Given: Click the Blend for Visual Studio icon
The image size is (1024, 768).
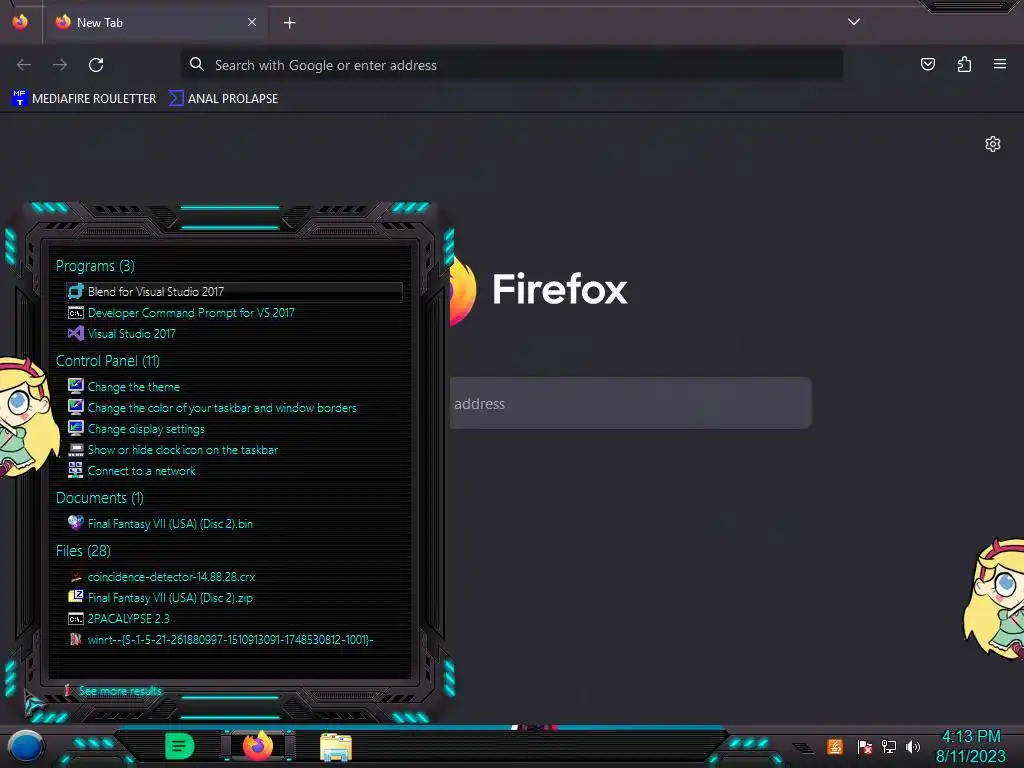Looking at the screenshot, I should coord(76,291).
